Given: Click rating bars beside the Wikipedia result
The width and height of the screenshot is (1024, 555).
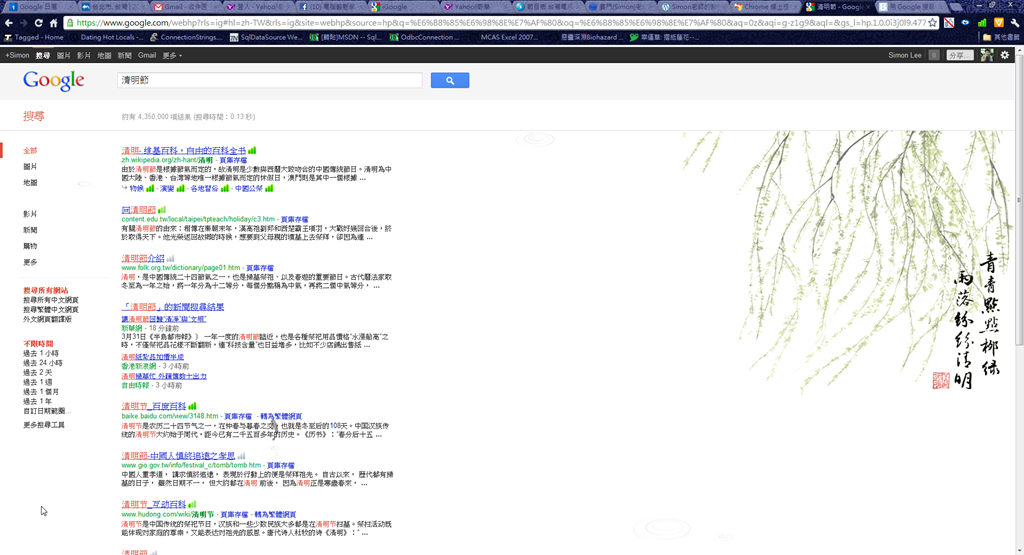Looking at the screenshot, I should (x=252, y=151).
